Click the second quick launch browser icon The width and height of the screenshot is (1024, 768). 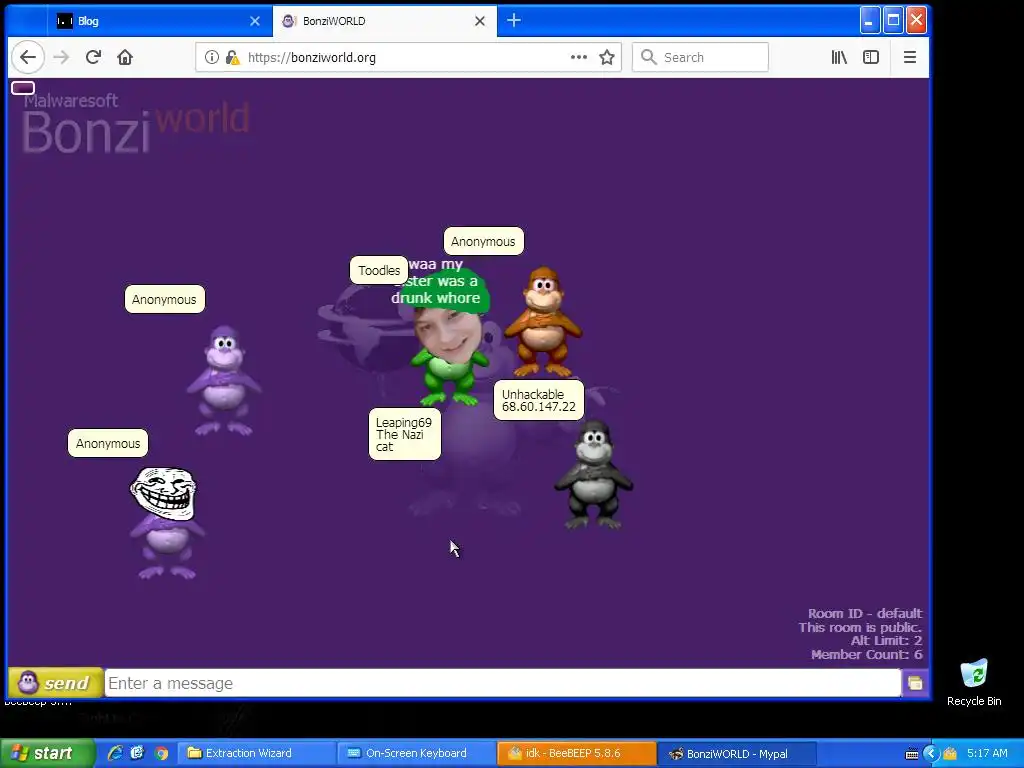click(137, 753)
